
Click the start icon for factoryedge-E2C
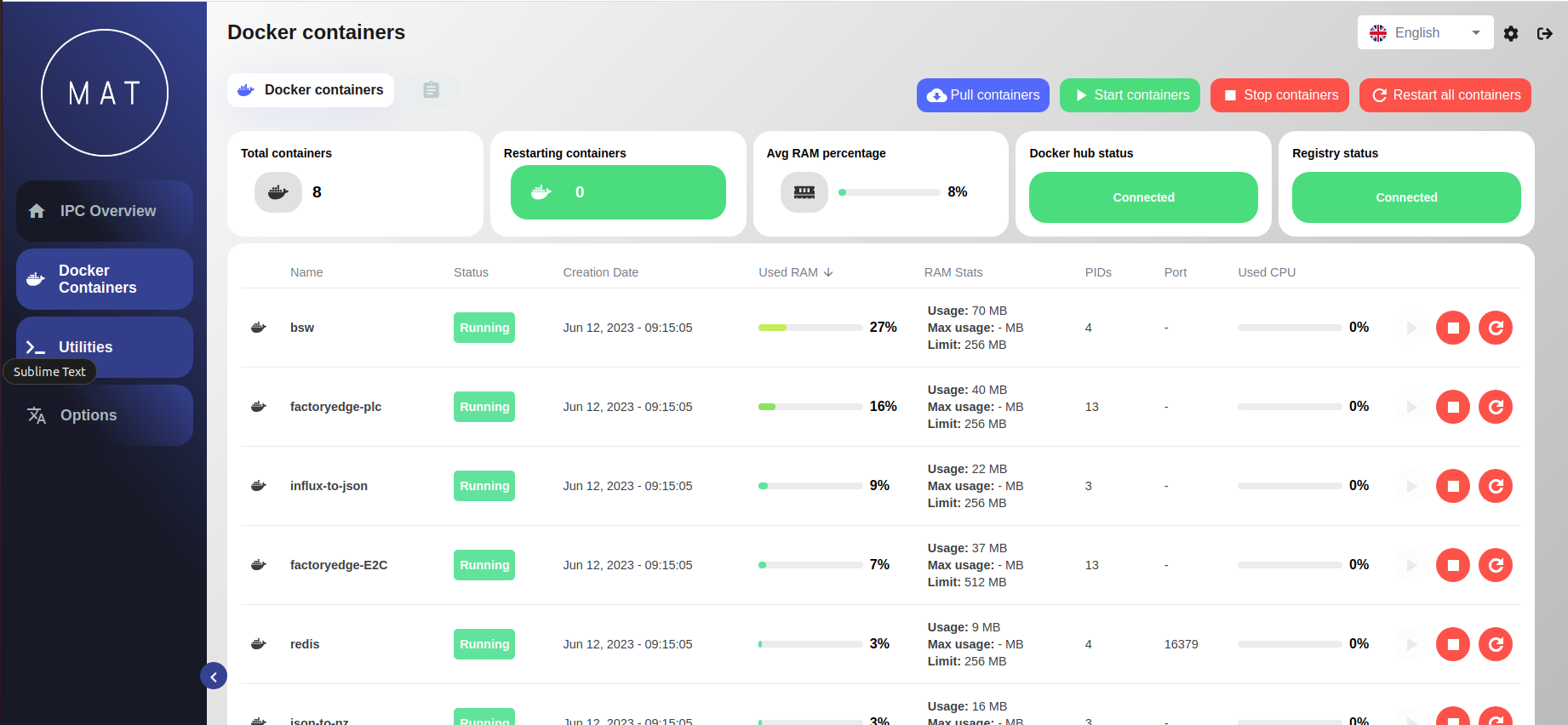click(x=1411, y=565)
